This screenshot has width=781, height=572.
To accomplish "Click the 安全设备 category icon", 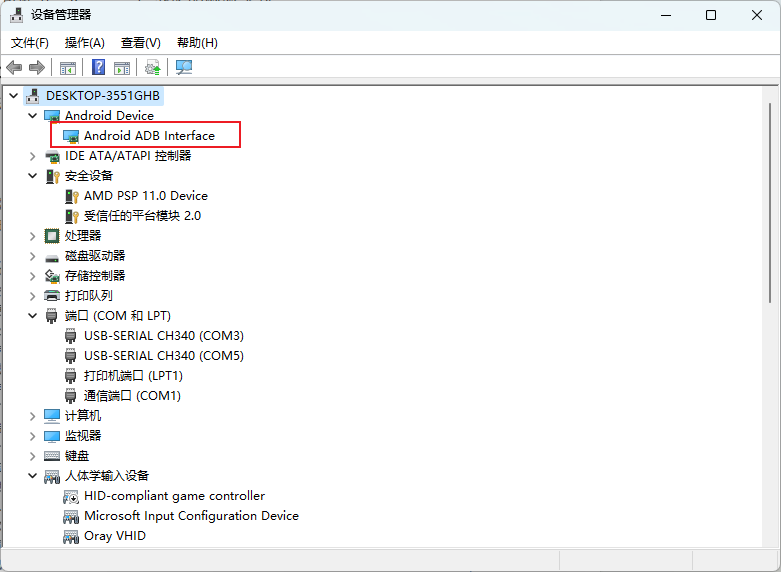I will click(52, 176).
